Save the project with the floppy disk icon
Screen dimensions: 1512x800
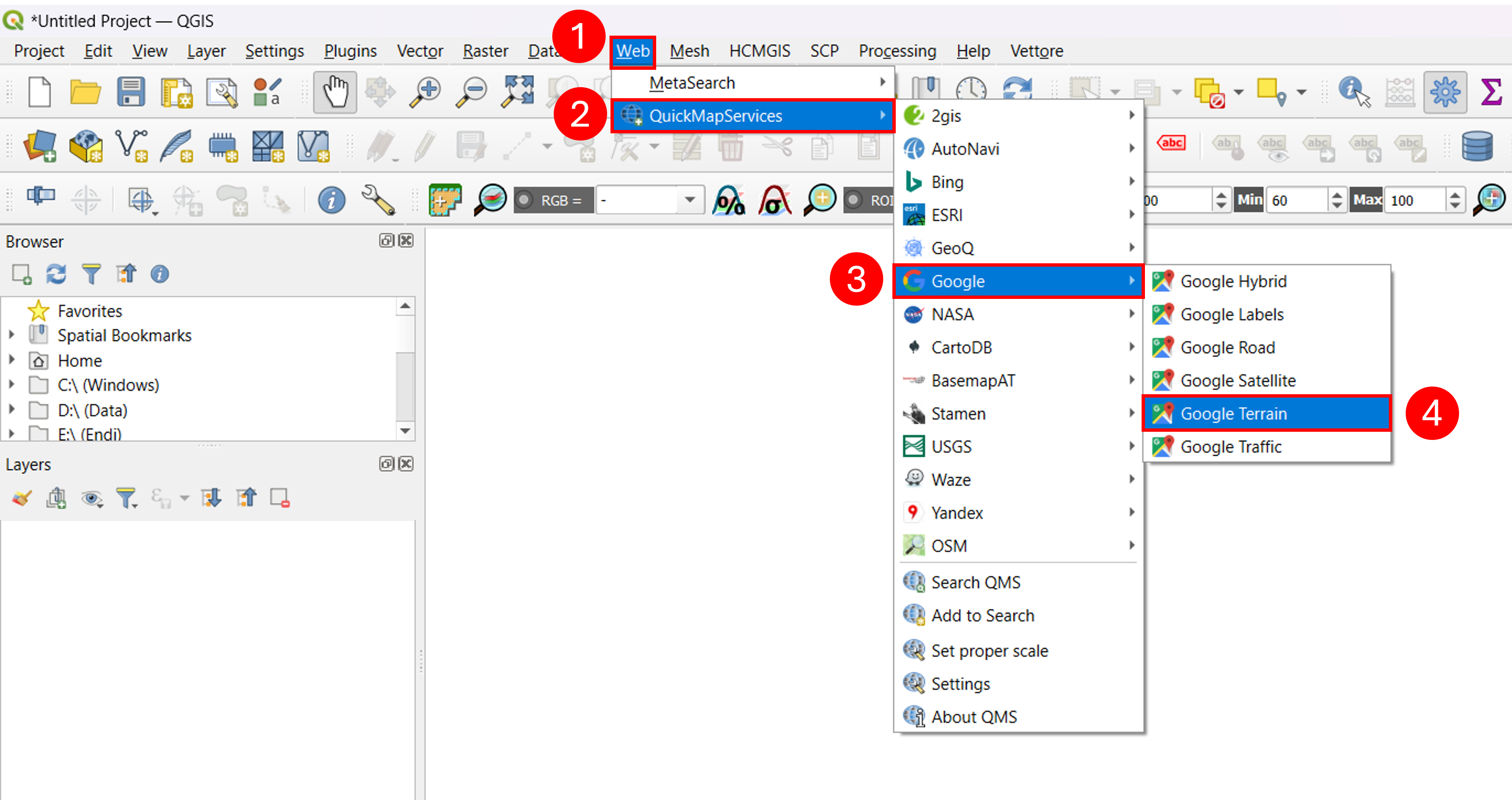coord(130,92)
